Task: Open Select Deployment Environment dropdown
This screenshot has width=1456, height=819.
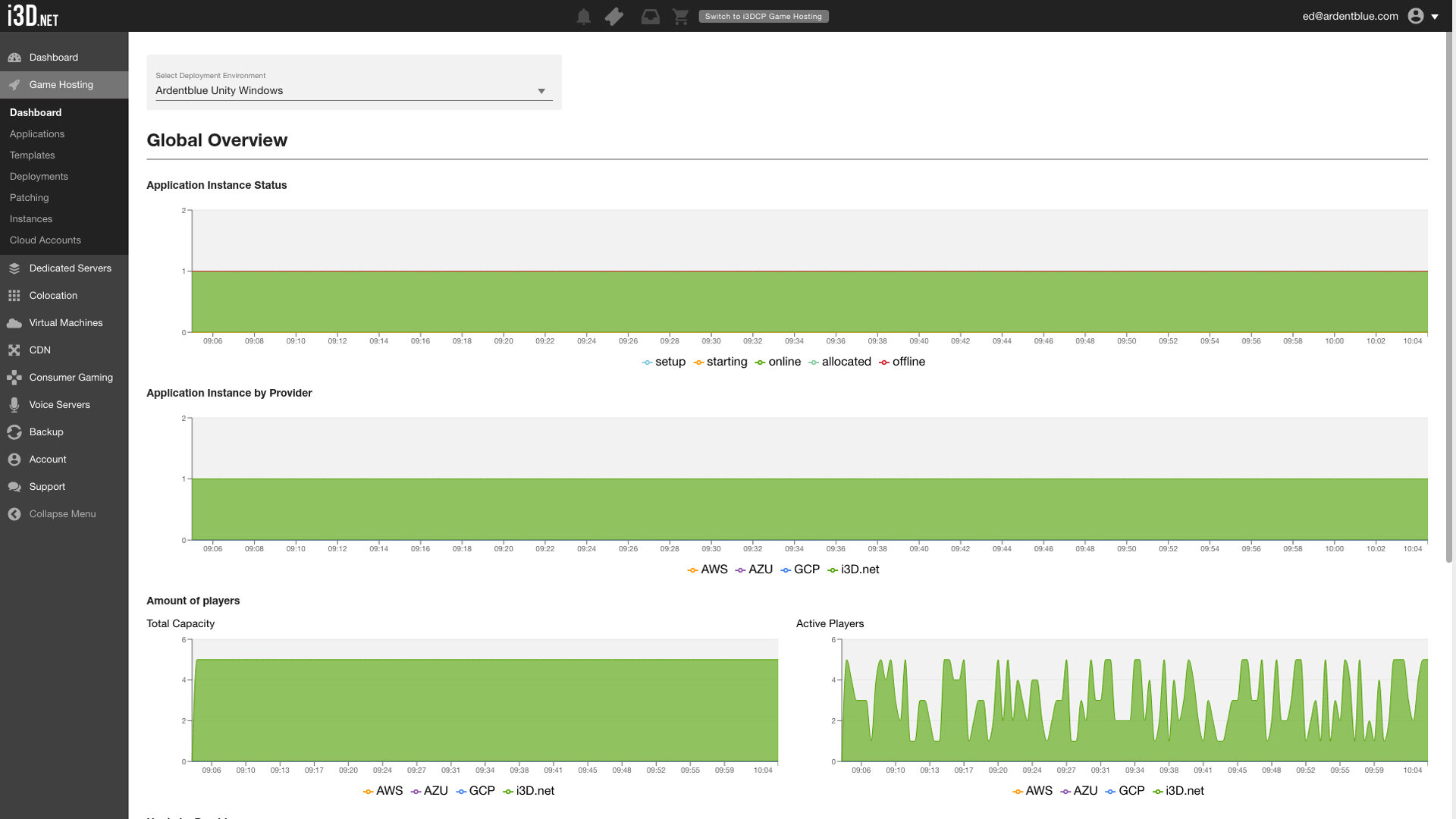Action: pos(353,90)
